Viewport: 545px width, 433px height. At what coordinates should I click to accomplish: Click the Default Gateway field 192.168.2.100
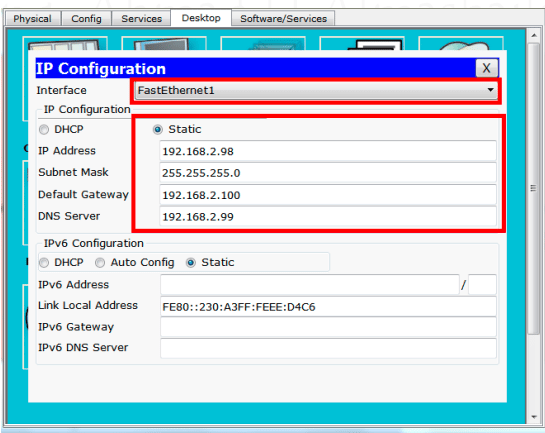point(328,195)
